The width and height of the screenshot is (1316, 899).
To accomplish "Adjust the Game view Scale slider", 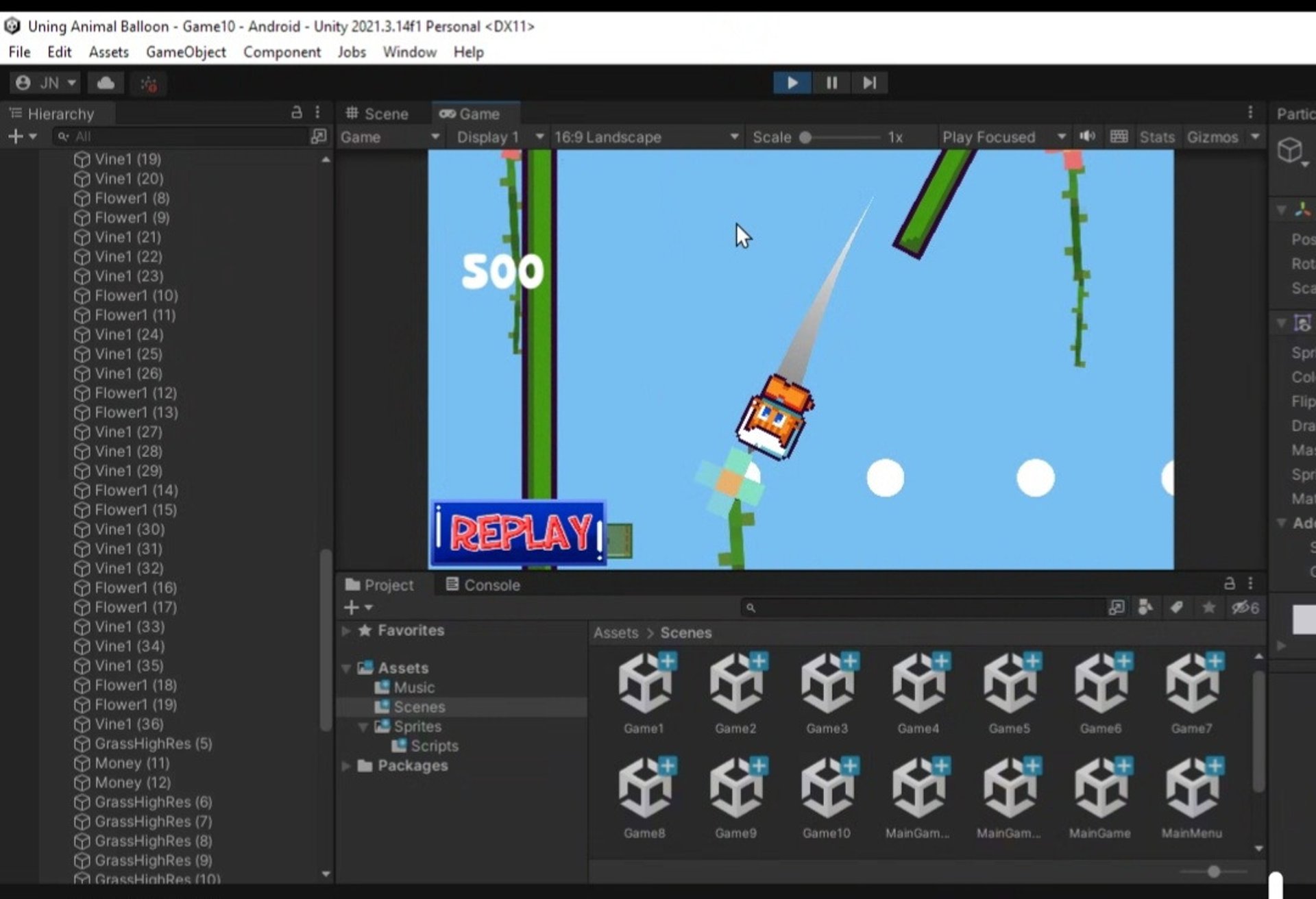I will pyautogui.click(x=806, y=137).
